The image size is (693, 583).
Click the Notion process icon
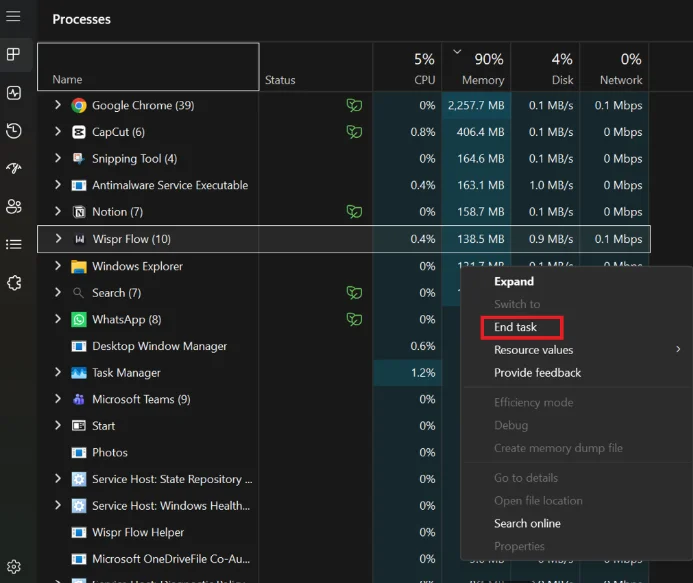click(x=79, y=212)
